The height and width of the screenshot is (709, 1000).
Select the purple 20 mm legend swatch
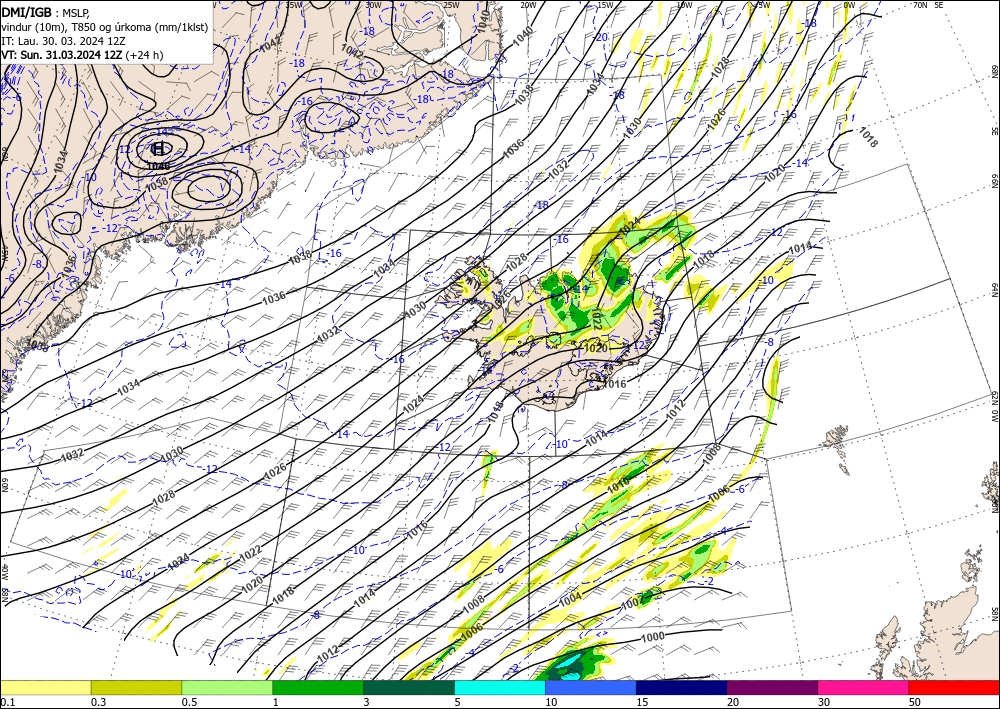click(772, 687)
